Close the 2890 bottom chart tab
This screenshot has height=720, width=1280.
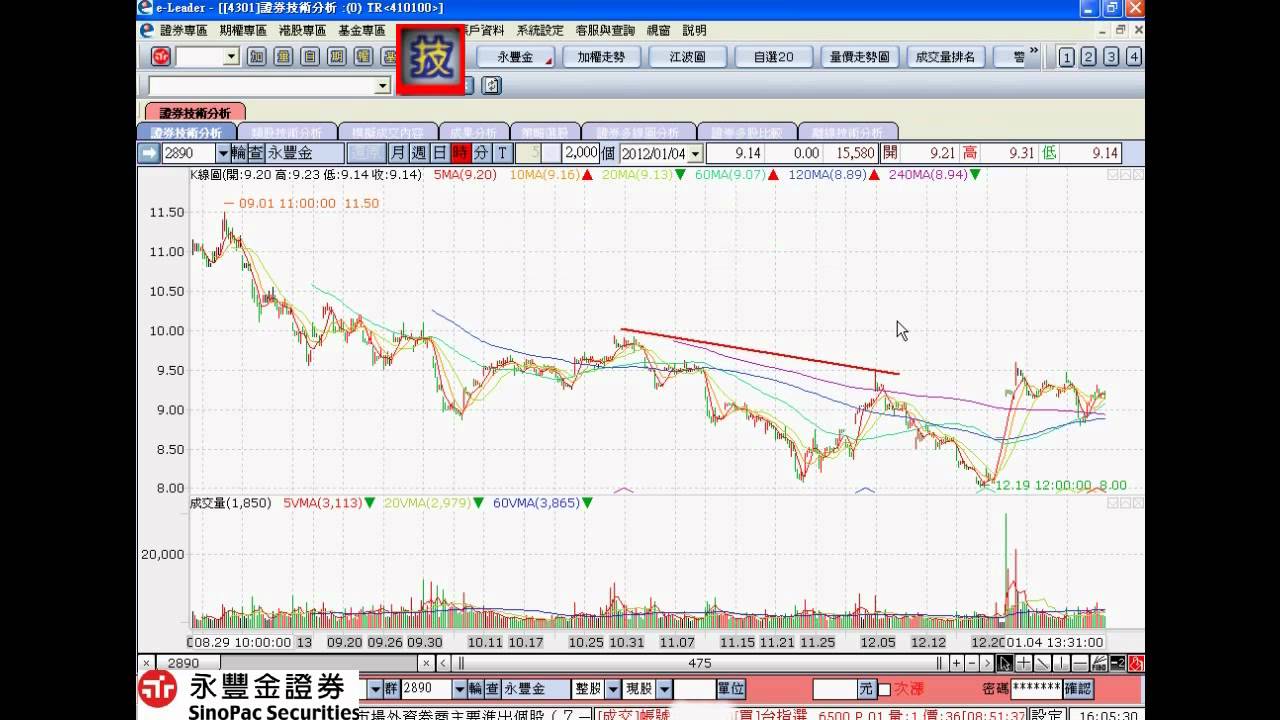point(146,663)
